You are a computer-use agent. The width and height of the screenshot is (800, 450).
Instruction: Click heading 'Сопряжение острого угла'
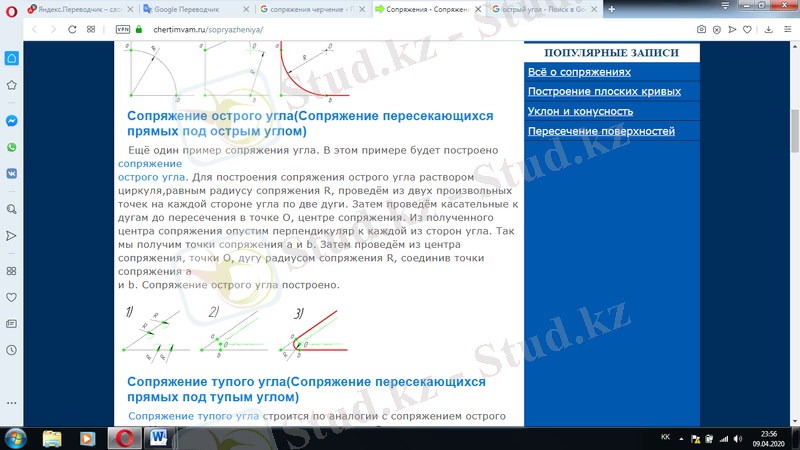pos(310,123)
